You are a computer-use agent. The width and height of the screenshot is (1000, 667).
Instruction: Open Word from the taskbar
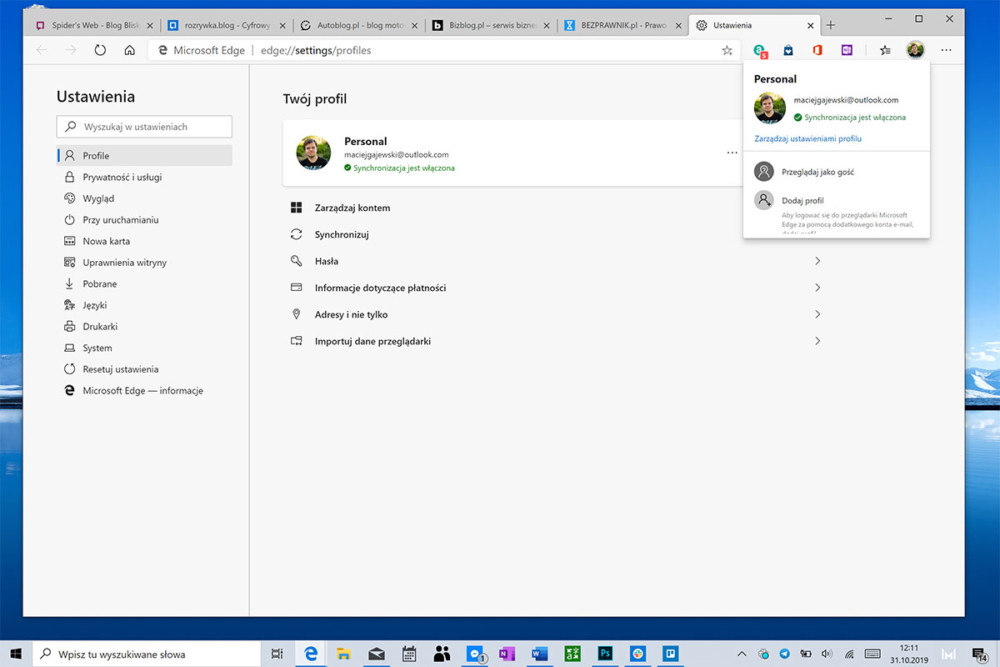(540, 654)
